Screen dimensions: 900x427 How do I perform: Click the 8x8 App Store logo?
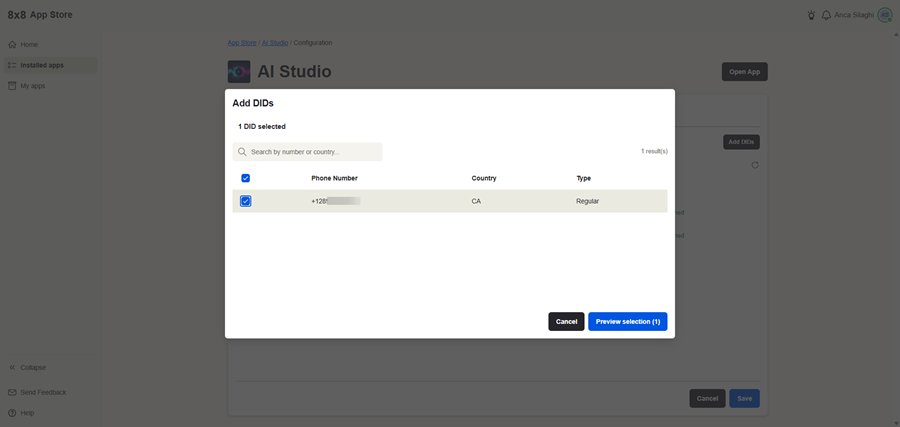(x=40, y=15)
